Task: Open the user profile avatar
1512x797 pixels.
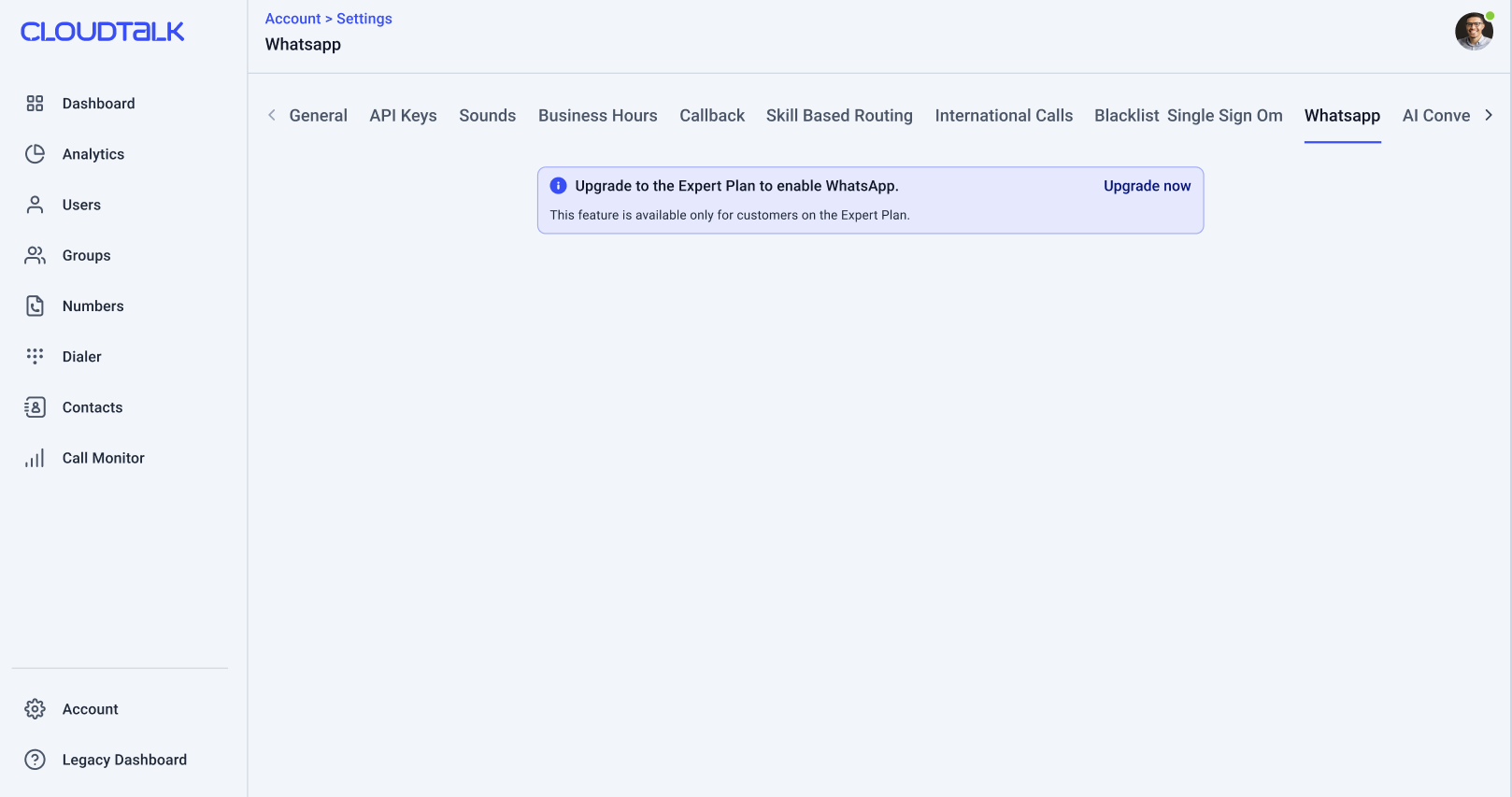Action: (1474, 31)
